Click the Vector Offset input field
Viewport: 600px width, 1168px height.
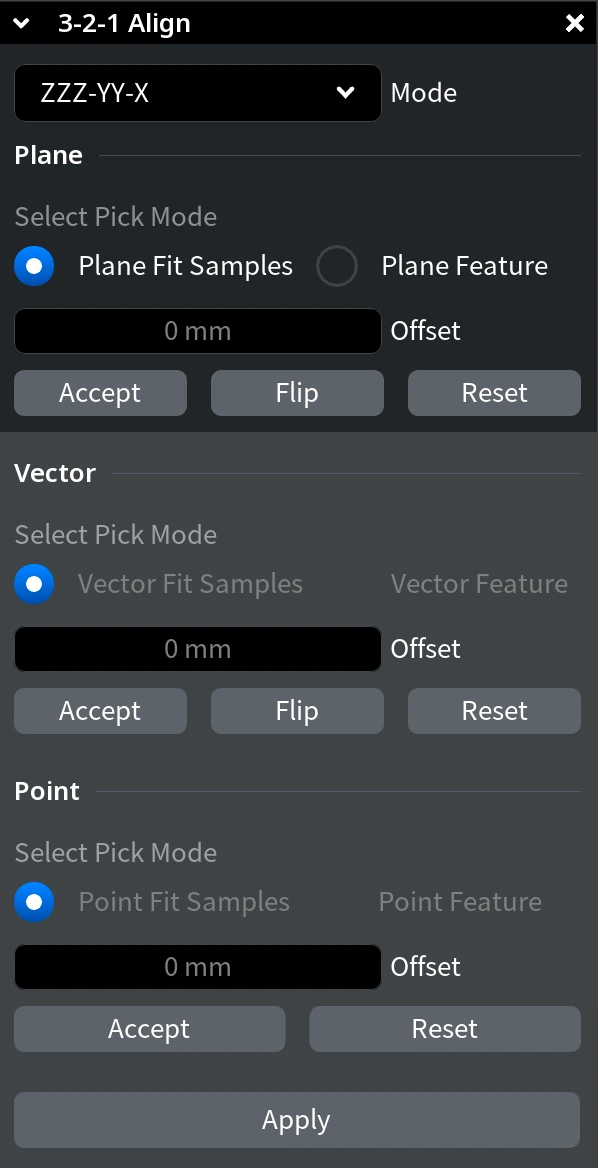[197, 649]
